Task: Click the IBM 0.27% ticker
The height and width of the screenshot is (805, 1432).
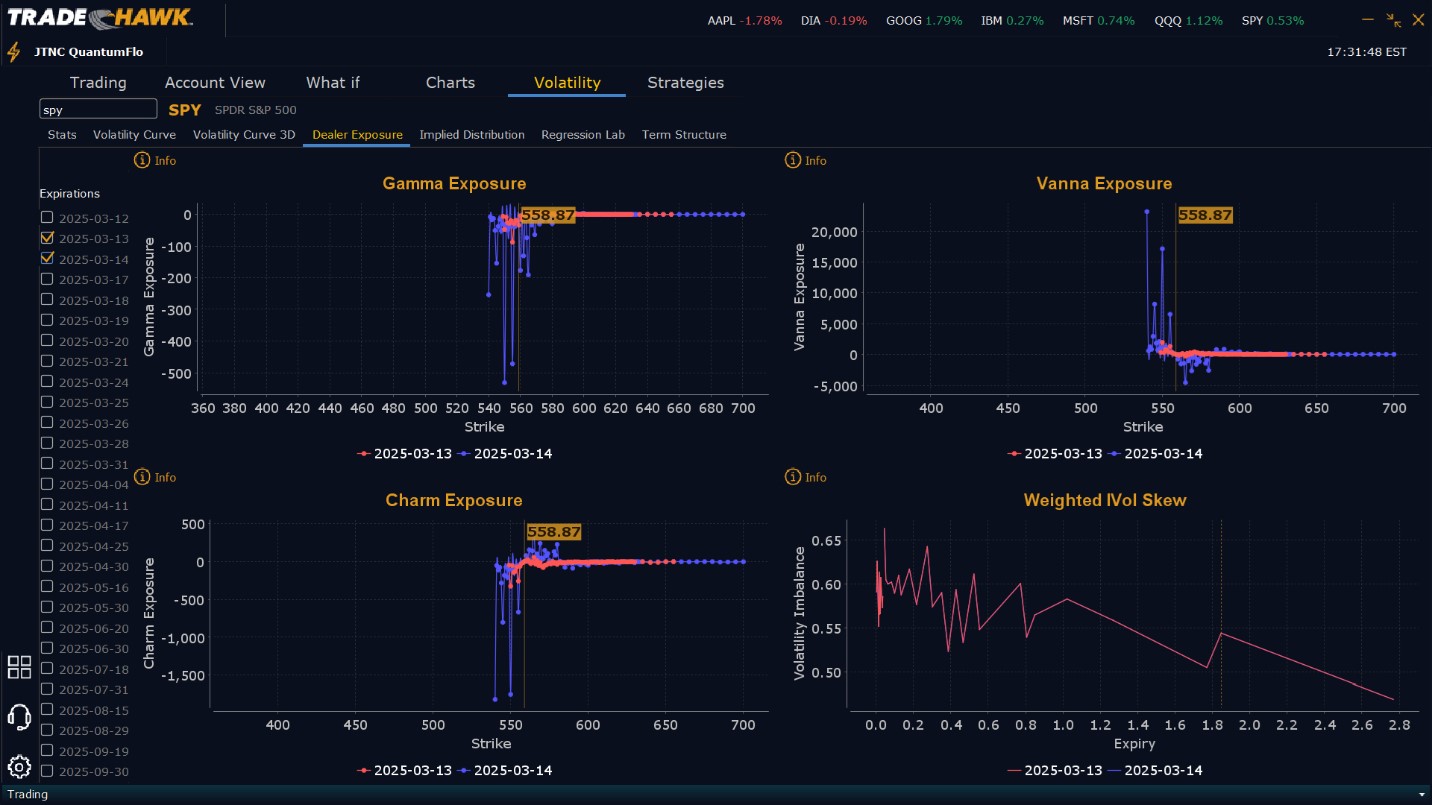Action: [x=1012, y=20]
